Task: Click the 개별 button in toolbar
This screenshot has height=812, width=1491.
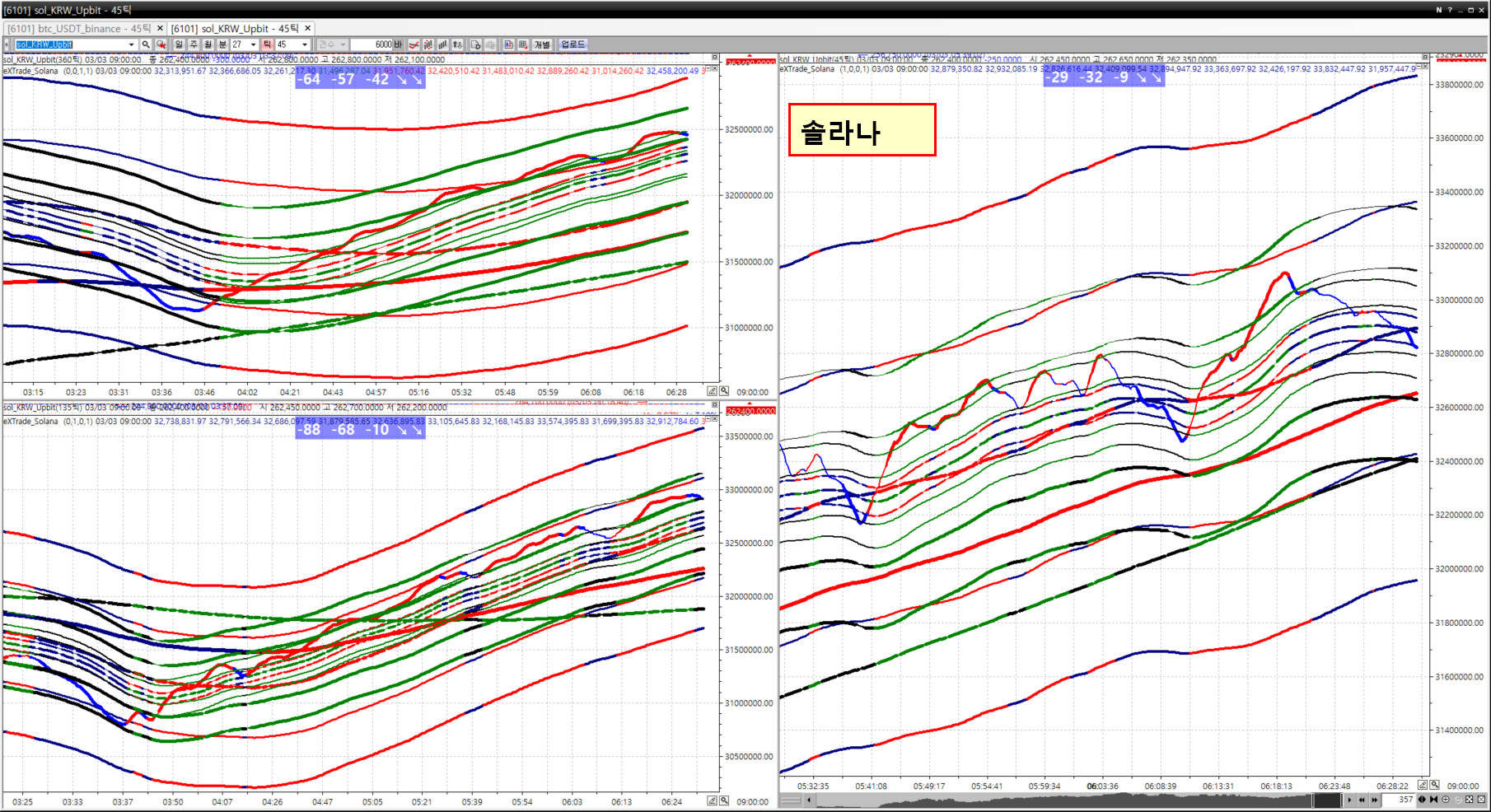Action: [x=542, y=44]
